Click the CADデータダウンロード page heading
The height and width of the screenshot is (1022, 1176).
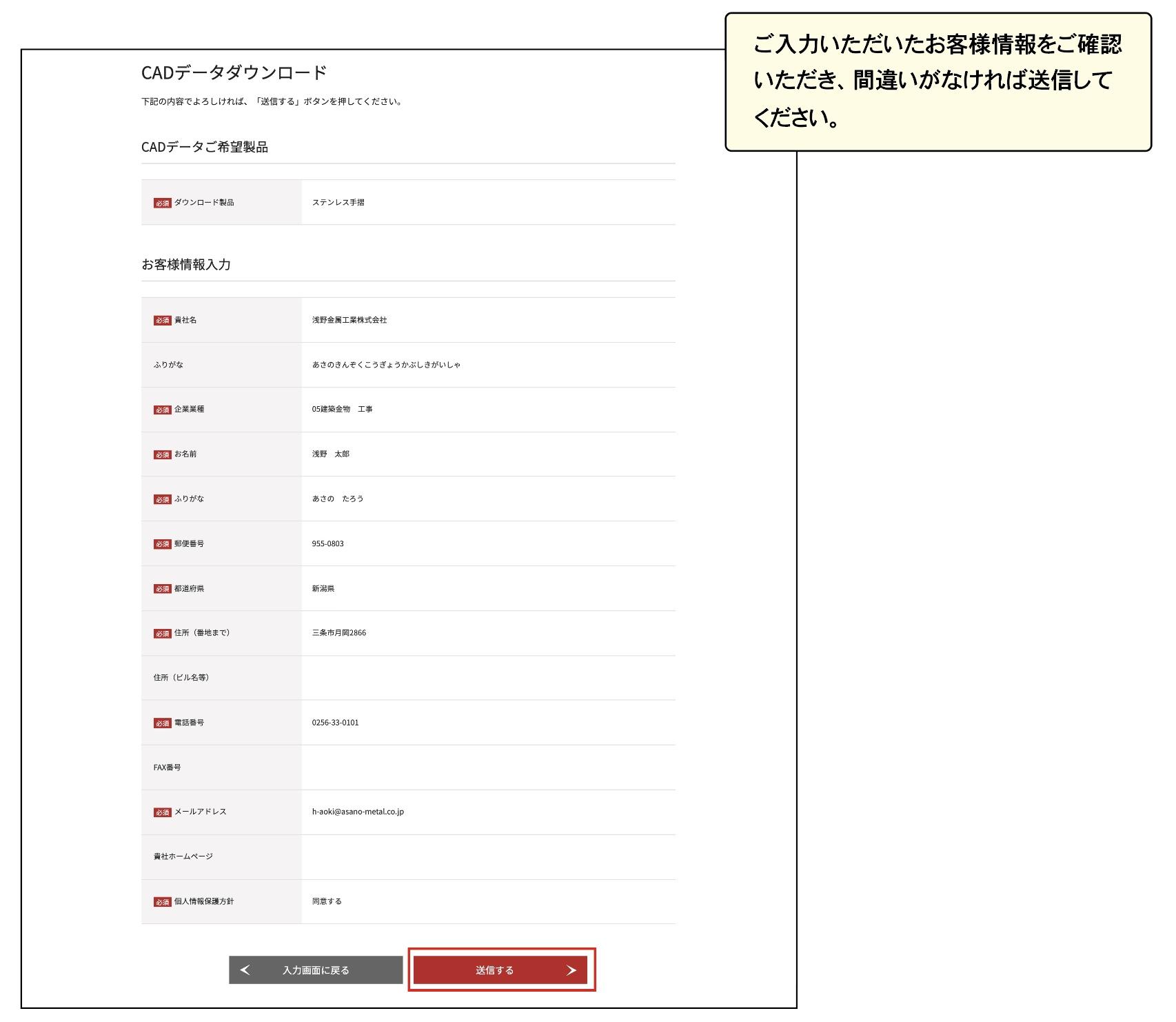tap(234, 72)
